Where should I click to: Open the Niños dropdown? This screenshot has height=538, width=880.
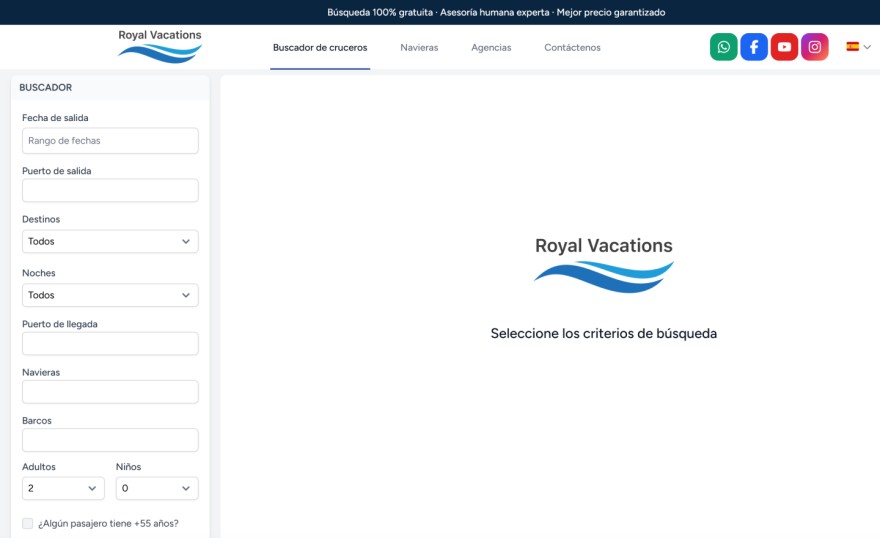157,488
